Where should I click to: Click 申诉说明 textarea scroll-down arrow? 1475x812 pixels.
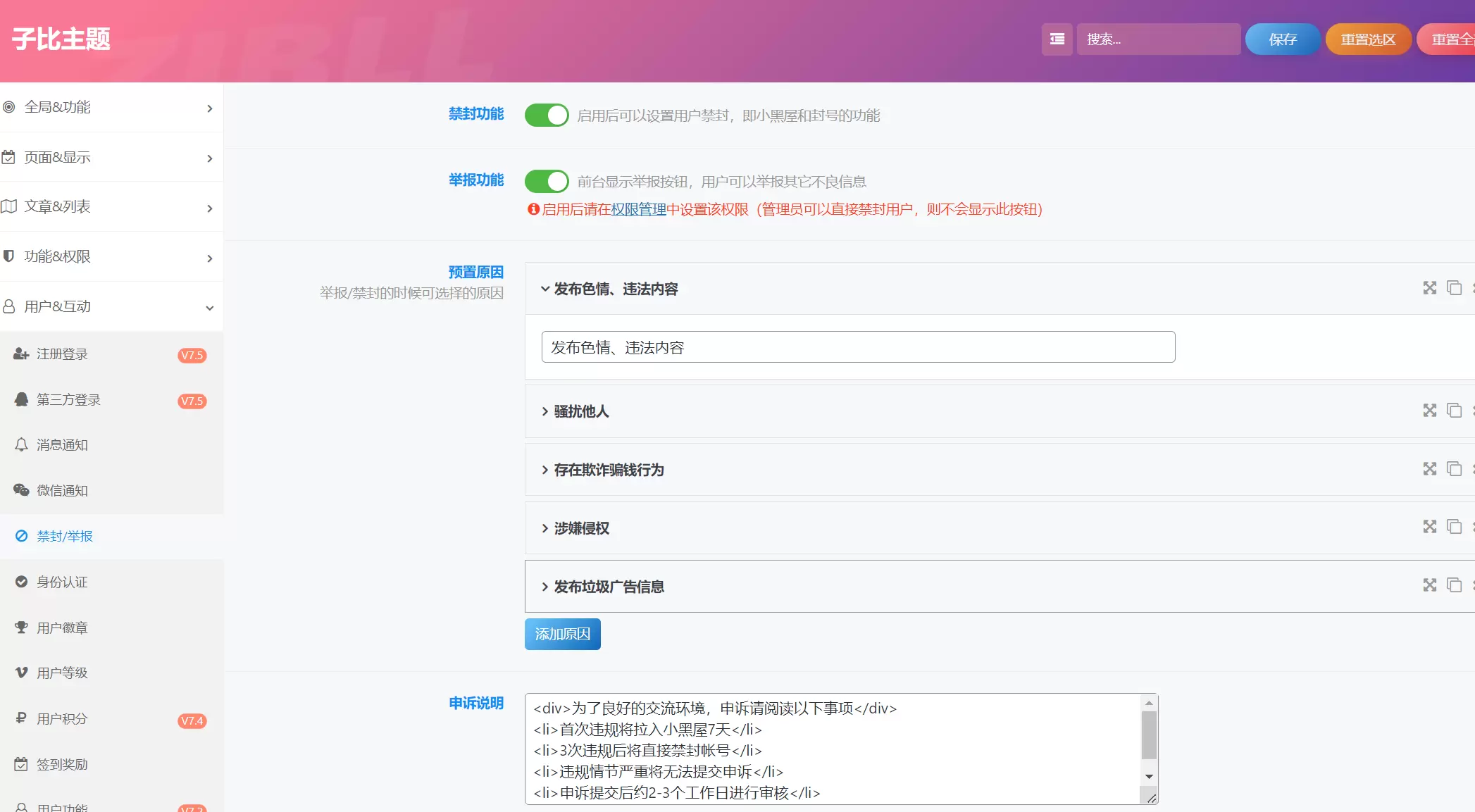click(x=1149, y=776)
